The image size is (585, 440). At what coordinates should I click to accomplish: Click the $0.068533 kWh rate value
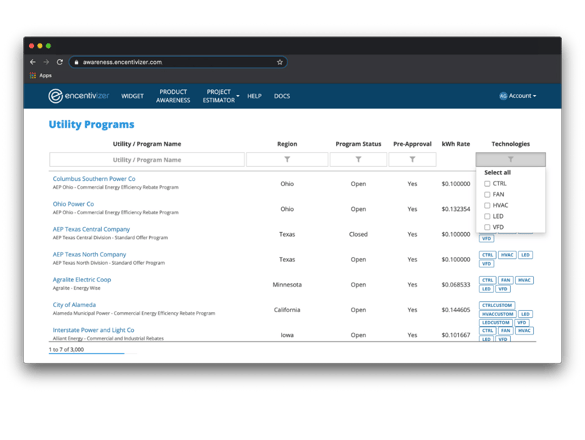point(456,285)
